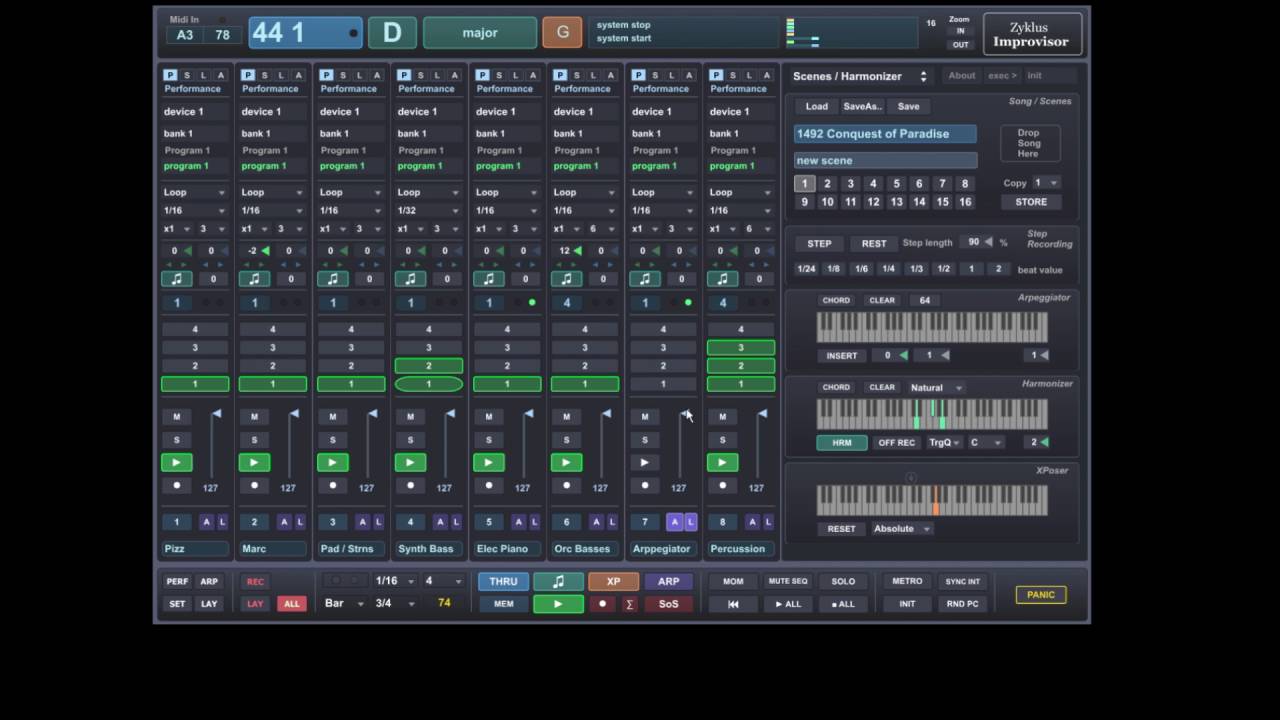
Task: Toggle the THRU button
Action: click(x=503, y=581)
